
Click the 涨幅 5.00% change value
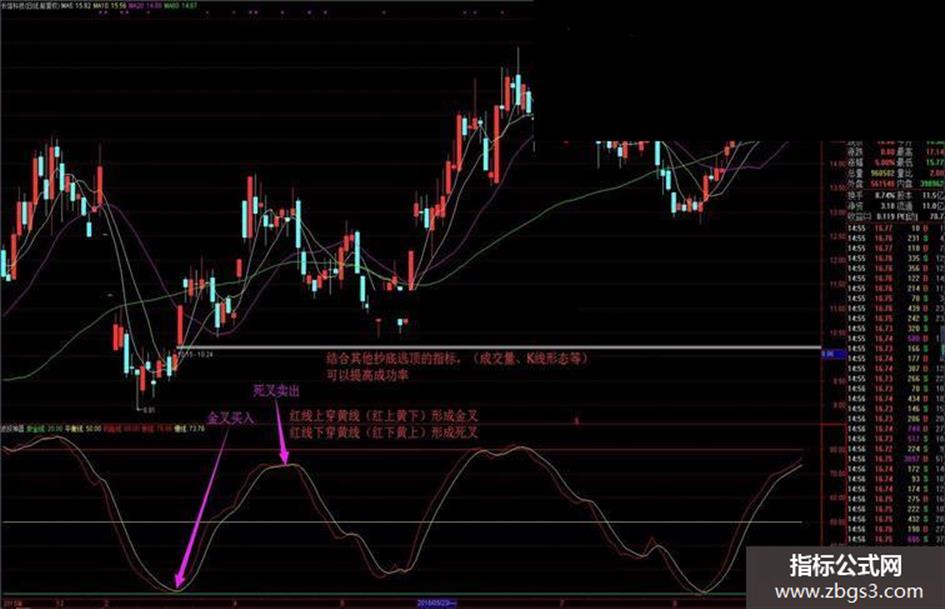coord(885,162)
